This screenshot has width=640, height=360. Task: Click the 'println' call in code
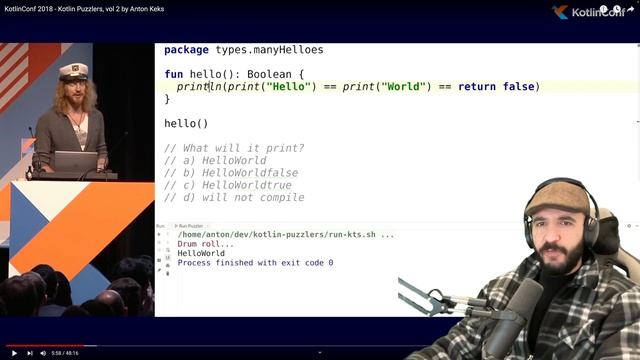click(x=199, y=87)
